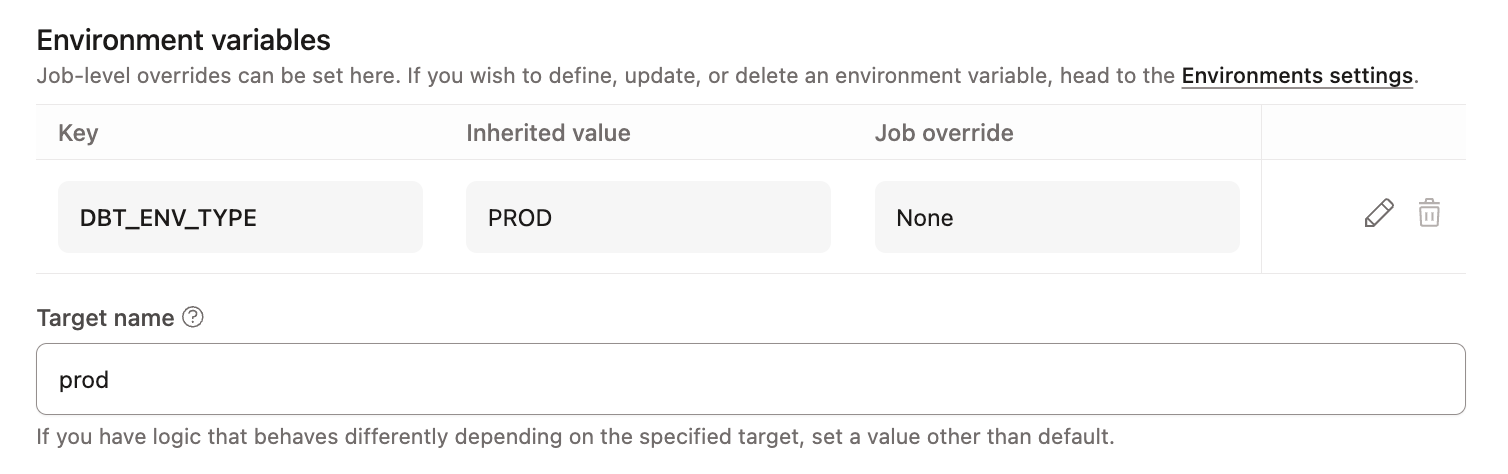Click the Key column header
Screen dimensions: 1508x474
(78, 133)
